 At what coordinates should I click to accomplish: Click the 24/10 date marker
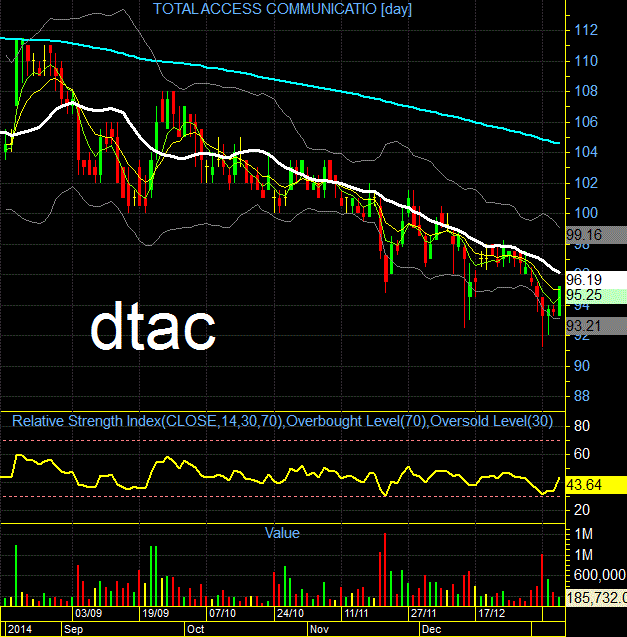pos(290,613)
